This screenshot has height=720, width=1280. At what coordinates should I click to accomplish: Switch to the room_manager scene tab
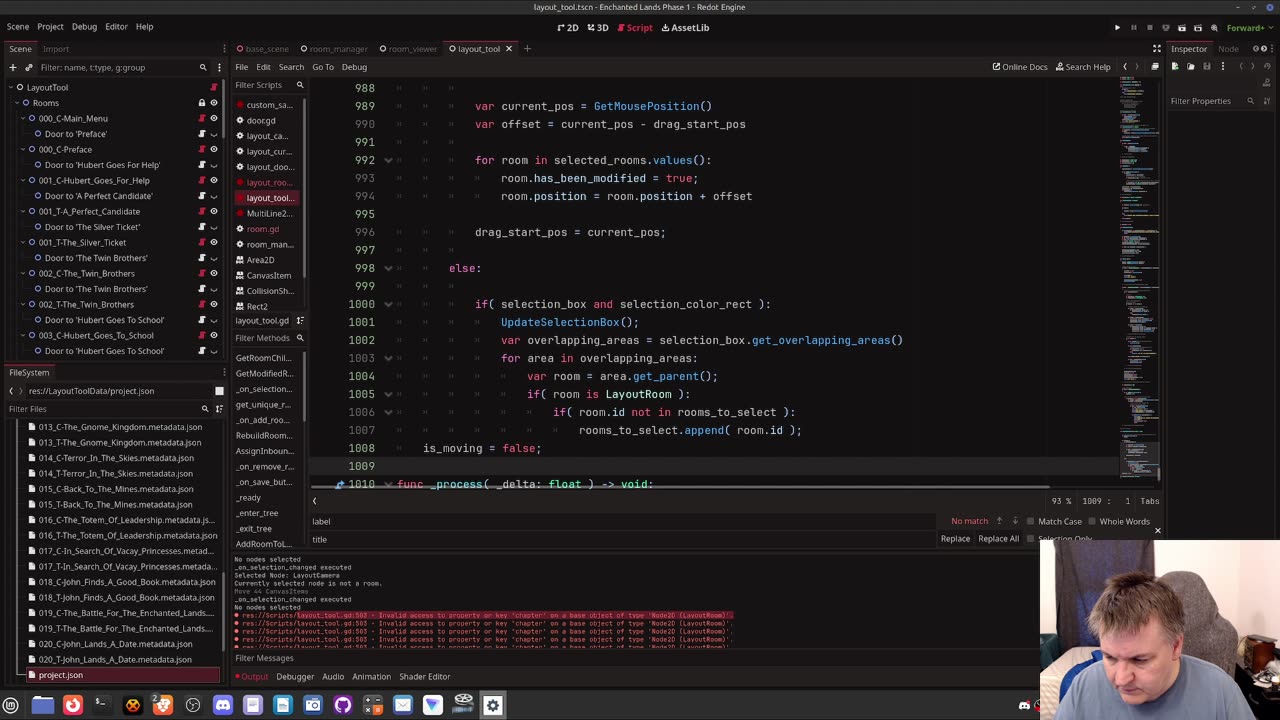(338, 49)
